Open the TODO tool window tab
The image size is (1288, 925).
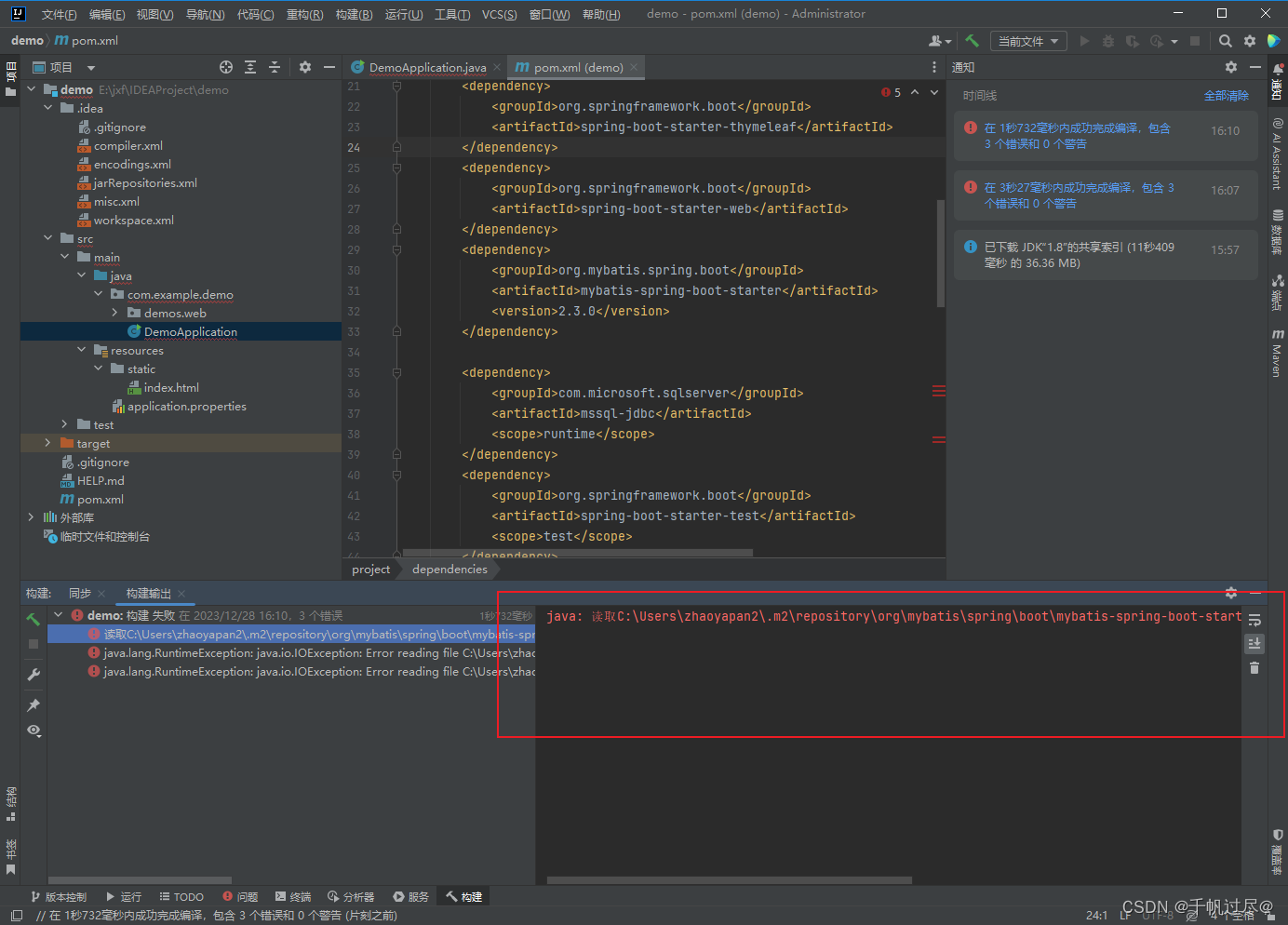181,897
